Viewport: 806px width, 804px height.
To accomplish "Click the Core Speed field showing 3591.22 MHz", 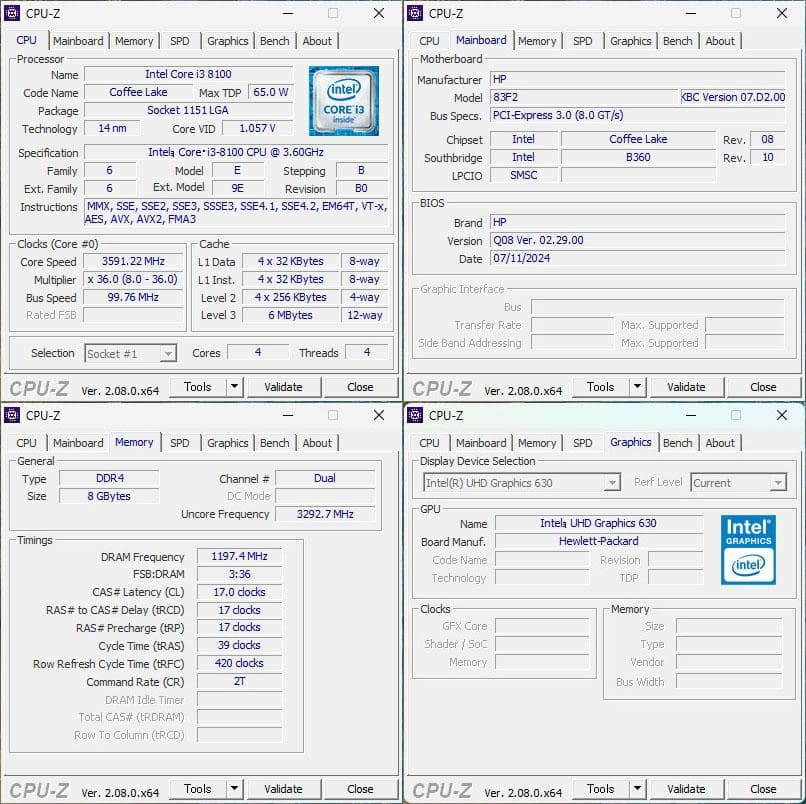I will pos(136,262).
